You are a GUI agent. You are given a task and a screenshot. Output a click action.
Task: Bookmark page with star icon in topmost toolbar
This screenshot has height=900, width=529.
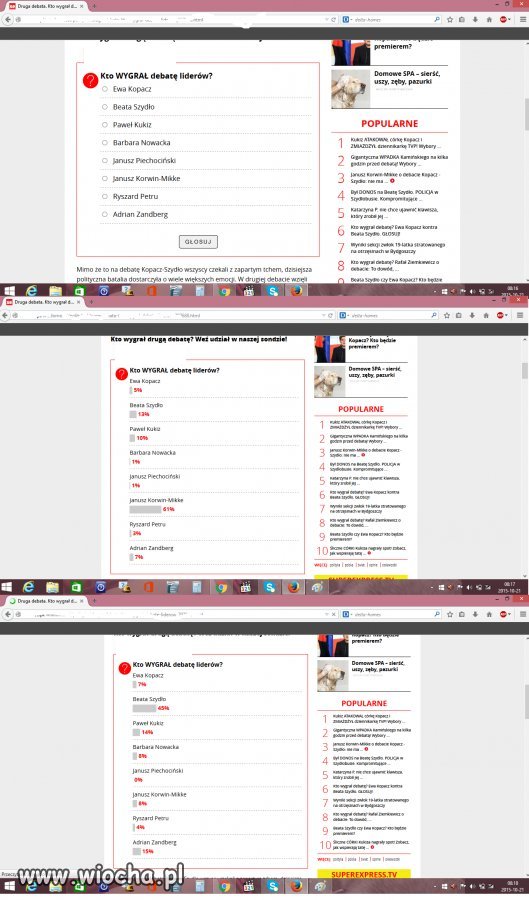[x=450, y=20]
